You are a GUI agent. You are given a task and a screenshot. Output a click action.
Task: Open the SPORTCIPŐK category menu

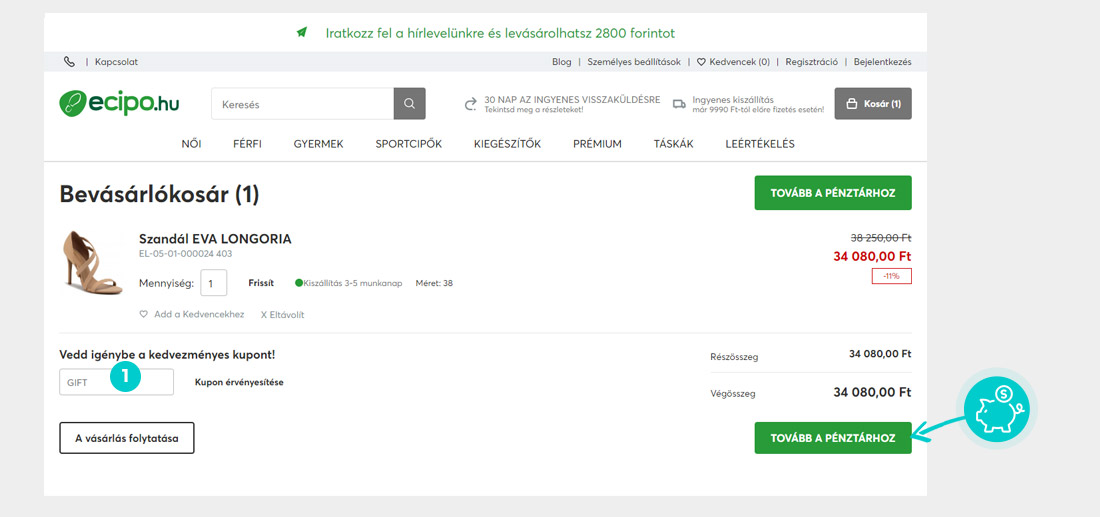pyautogui.click(x=408, y=144)
